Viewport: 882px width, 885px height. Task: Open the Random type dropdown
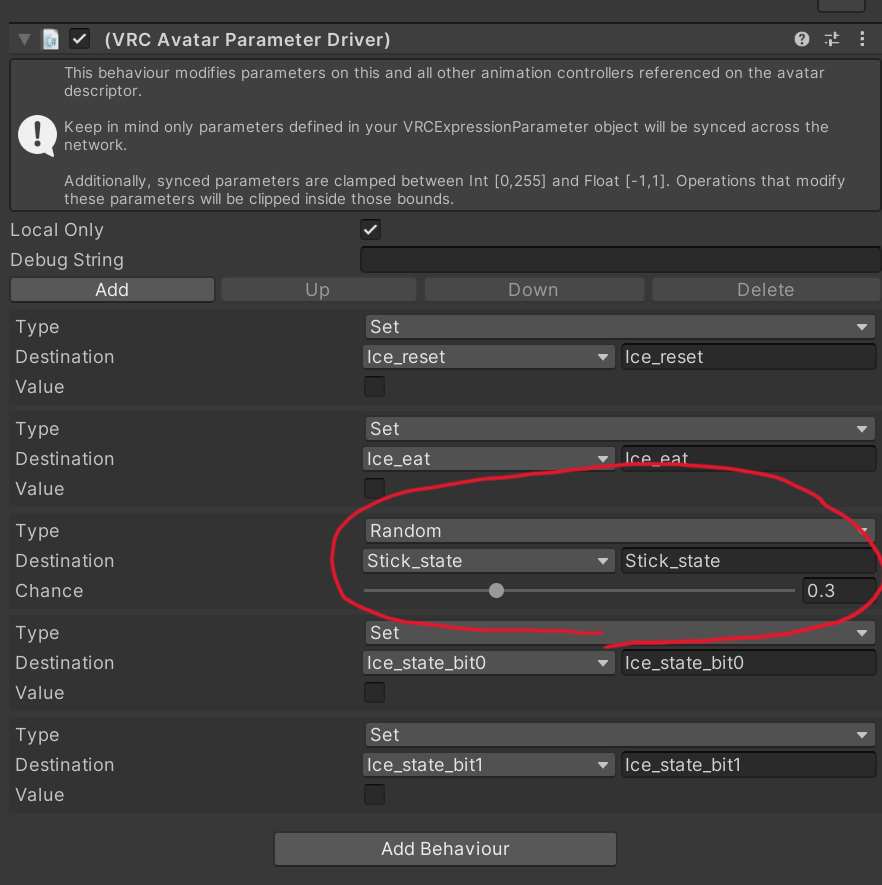620,531
